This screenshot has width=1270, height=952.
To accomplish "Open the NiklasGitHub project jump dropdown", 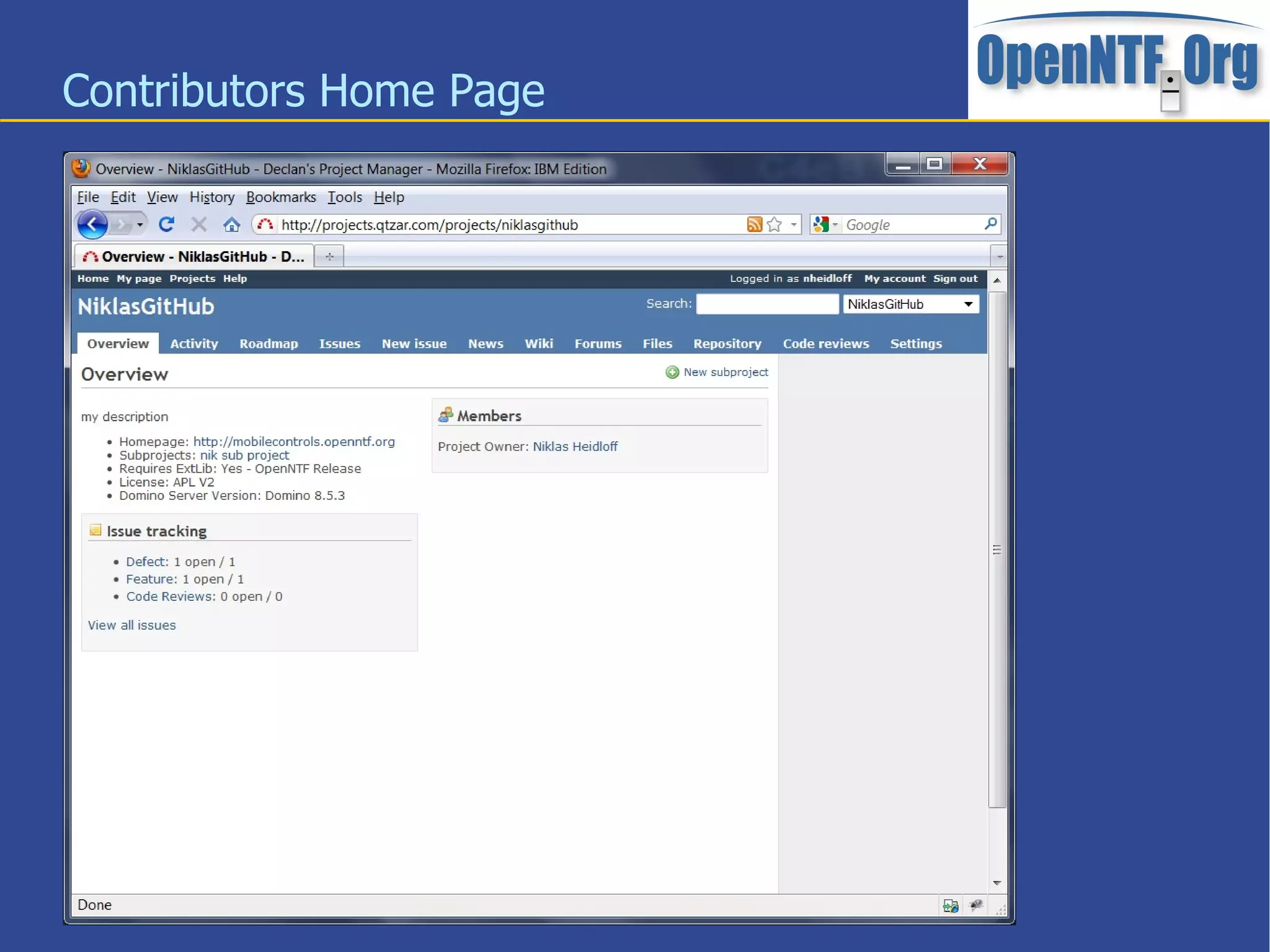I will pyautogui.click(x=910, y=304).
